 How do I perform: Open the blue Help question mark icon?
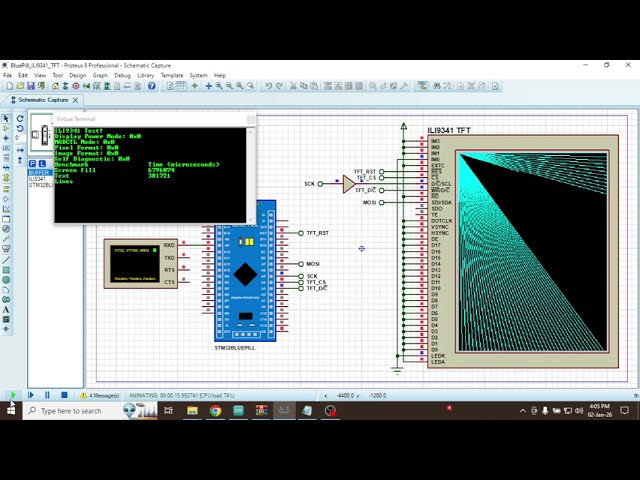coord(152,86)
